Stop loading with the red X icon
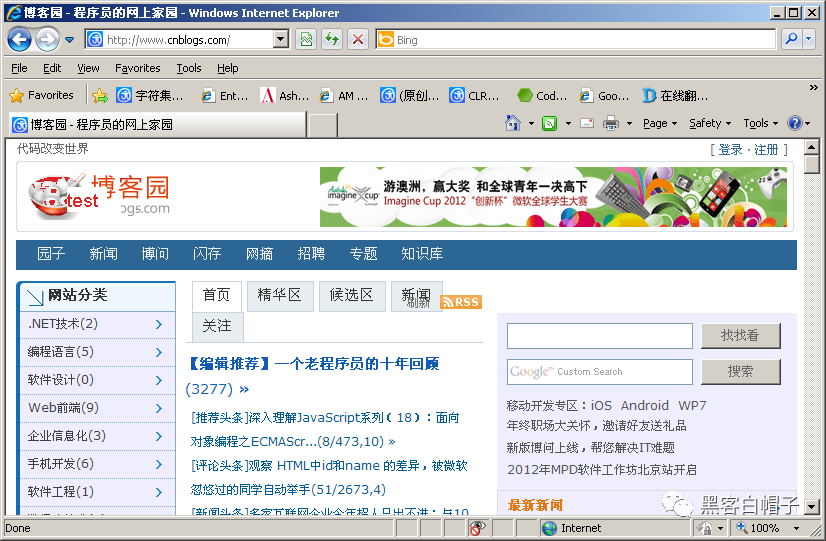826x541 pixels. (358, 40)
